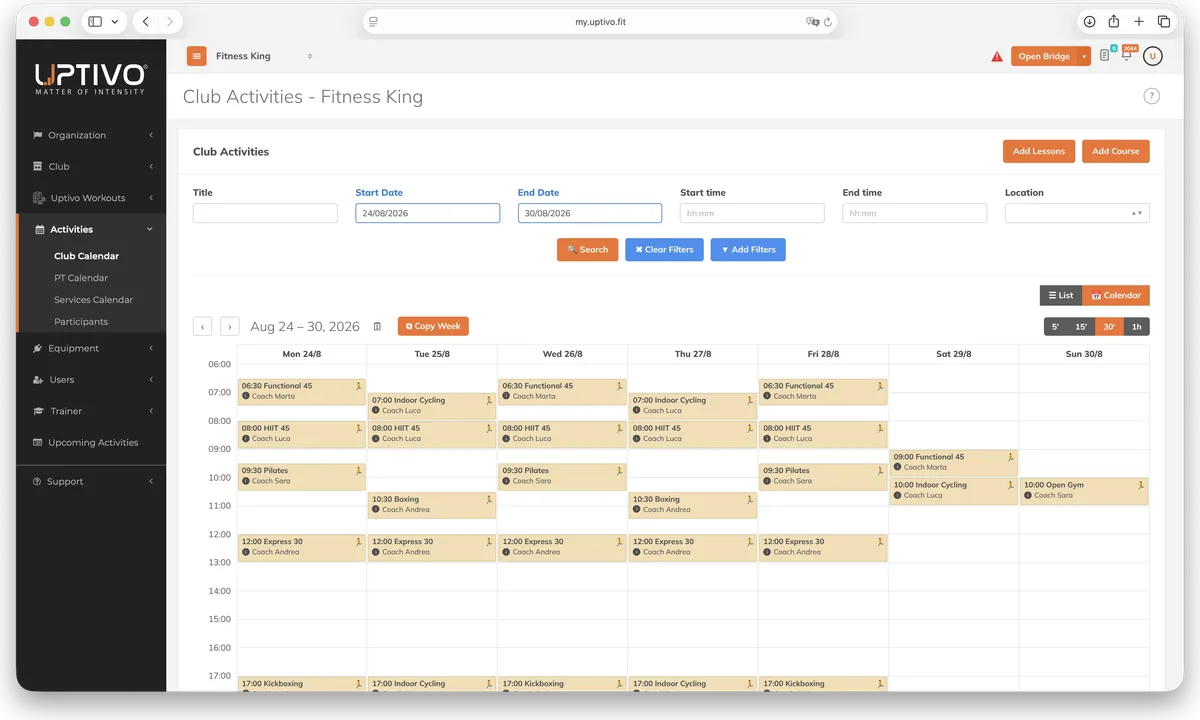Click info icon on Monday 12:00 Express 30
This screenshot has height=720, width=1200.
[245, 552]
